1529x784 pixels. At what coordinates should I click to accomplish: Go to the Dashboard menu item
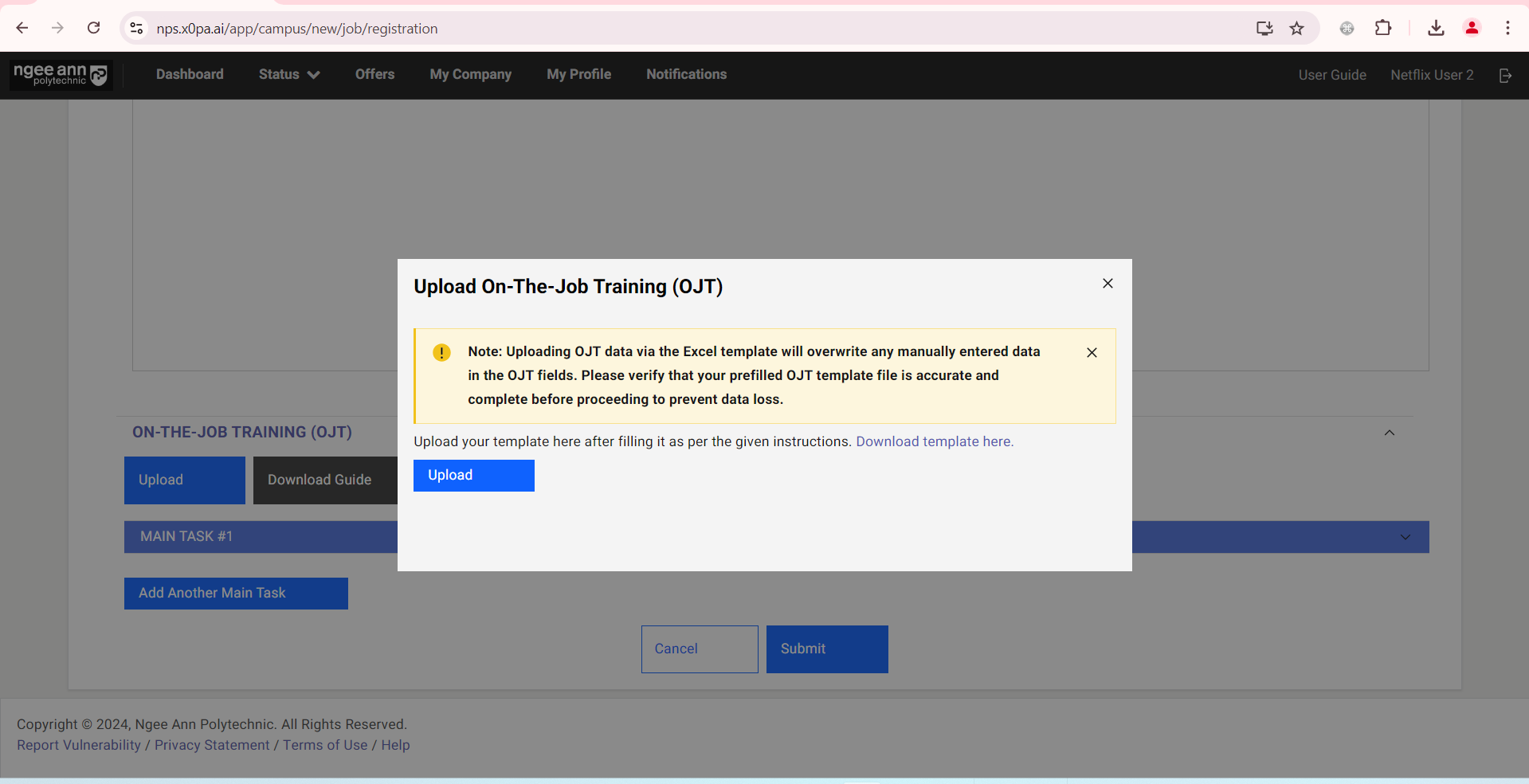pyautogui.click(x=190, y=74)
